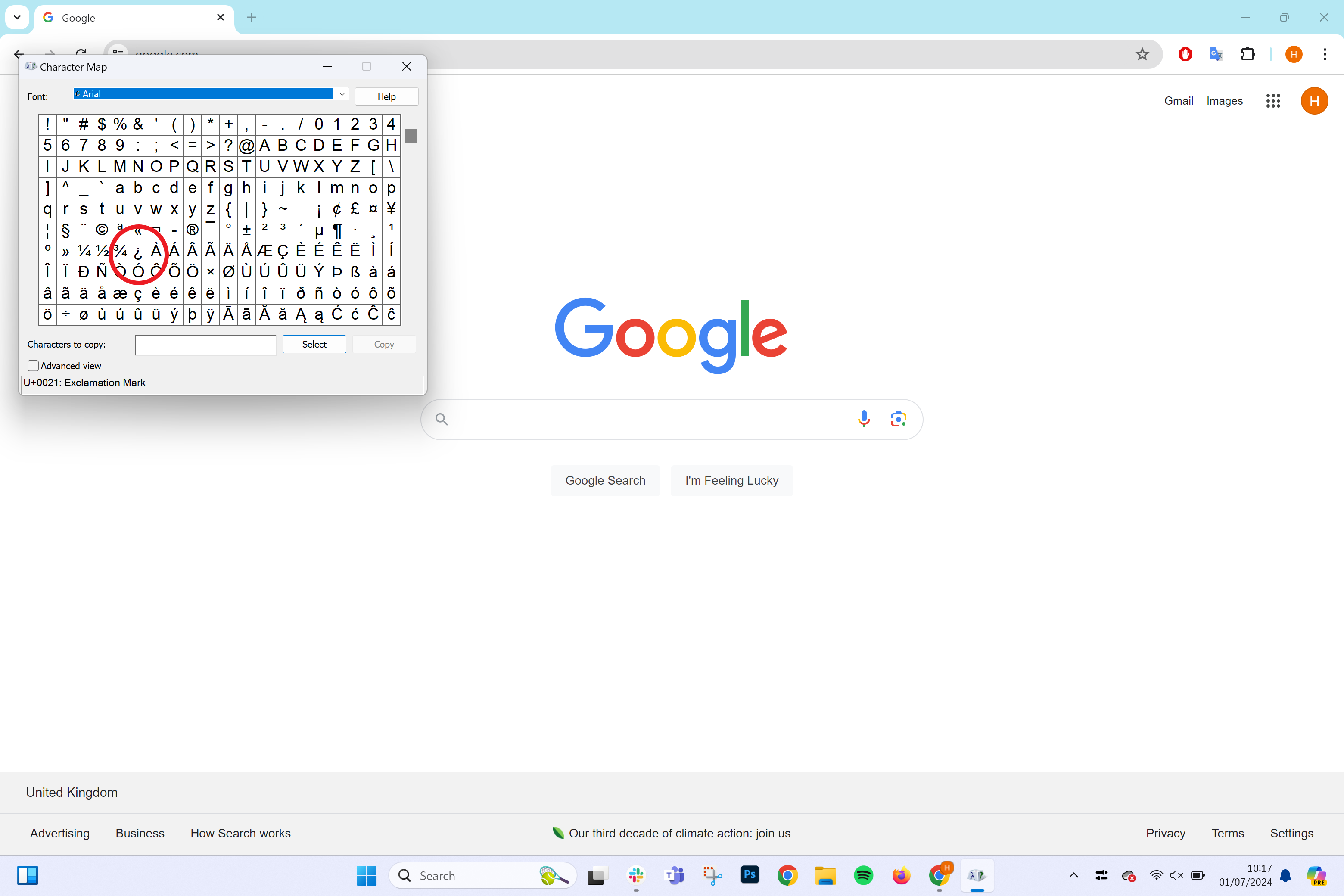This screenshot has width=1344, height=896.
Task: Click the Google Search button
Action: (x=605, y=481)
